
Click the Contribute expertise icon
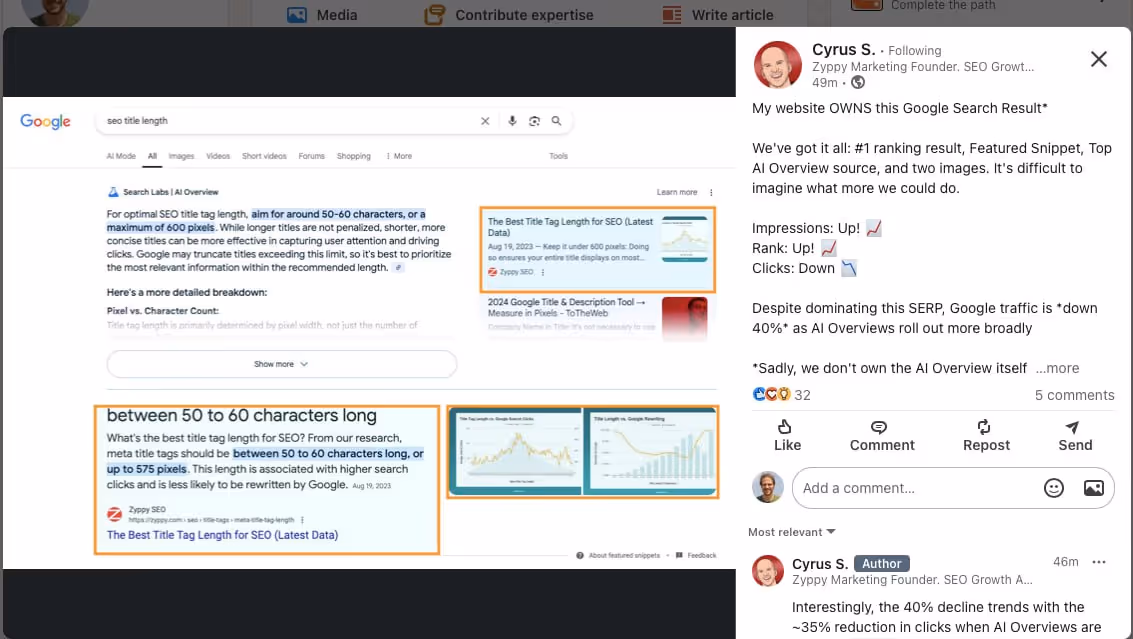pyautogui.click(x=434, y=14)
